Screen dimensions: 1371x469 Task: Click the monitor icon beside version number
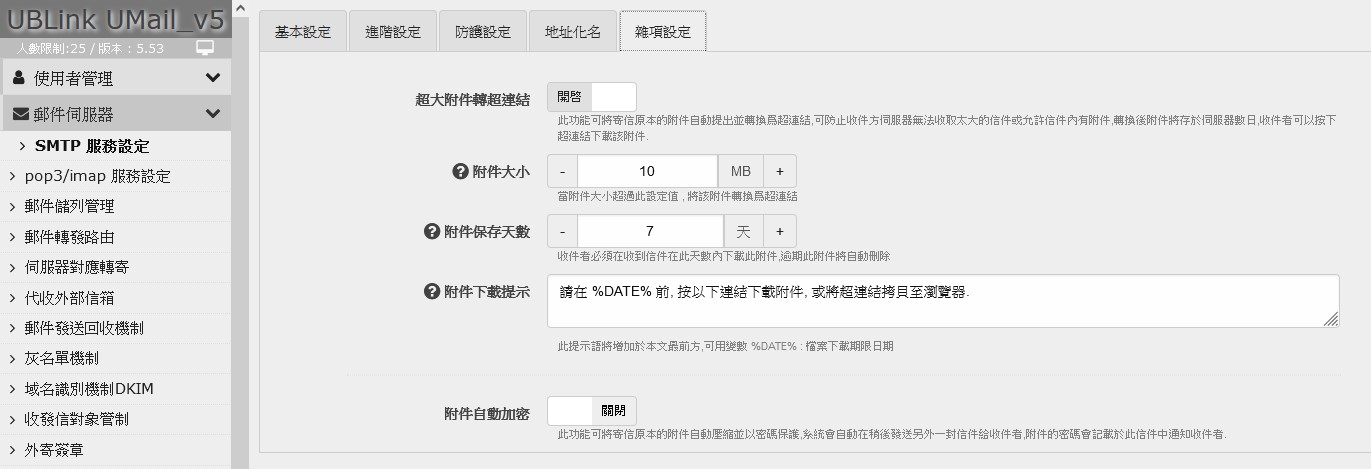(x=205, y=48)
